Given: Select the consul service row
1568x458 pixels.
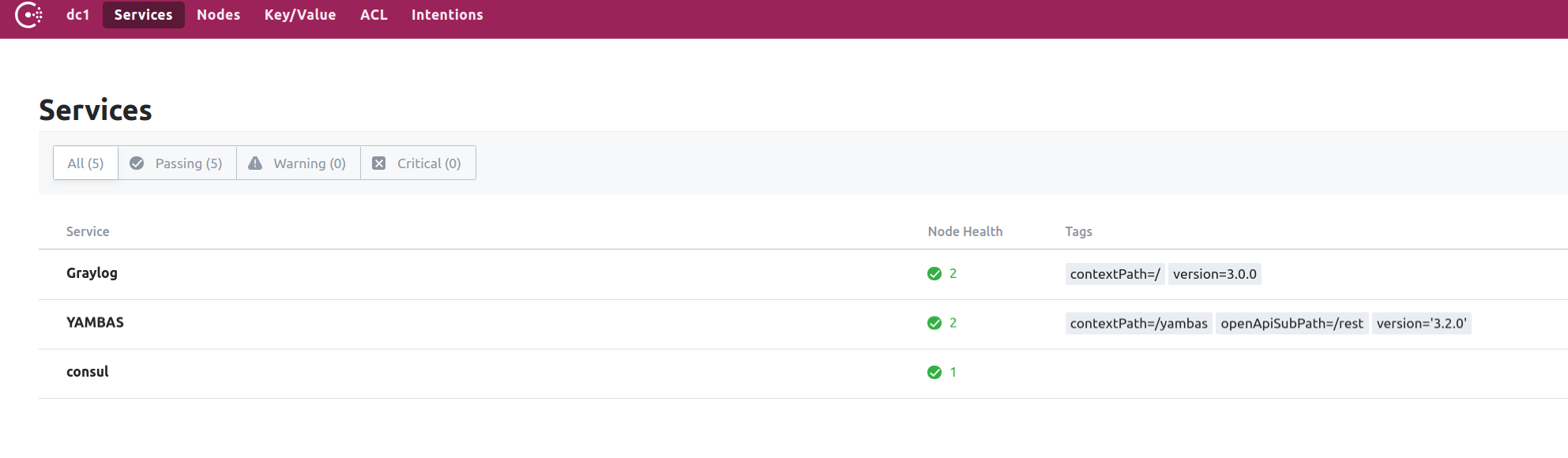Looking at the screenshot, I should (88, 372).
